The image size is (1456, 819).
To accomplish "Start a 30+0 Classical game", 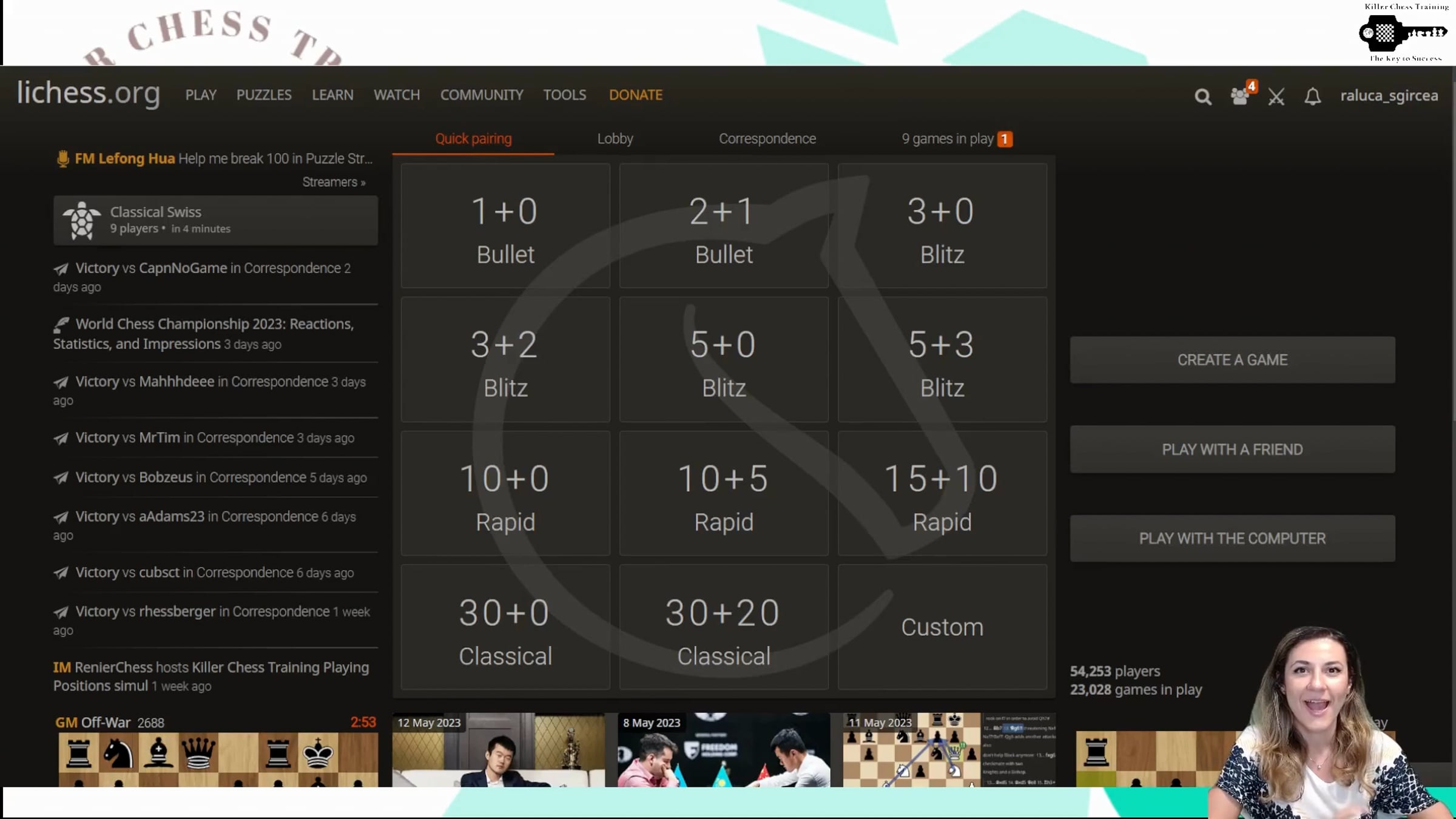I will 505,627.
